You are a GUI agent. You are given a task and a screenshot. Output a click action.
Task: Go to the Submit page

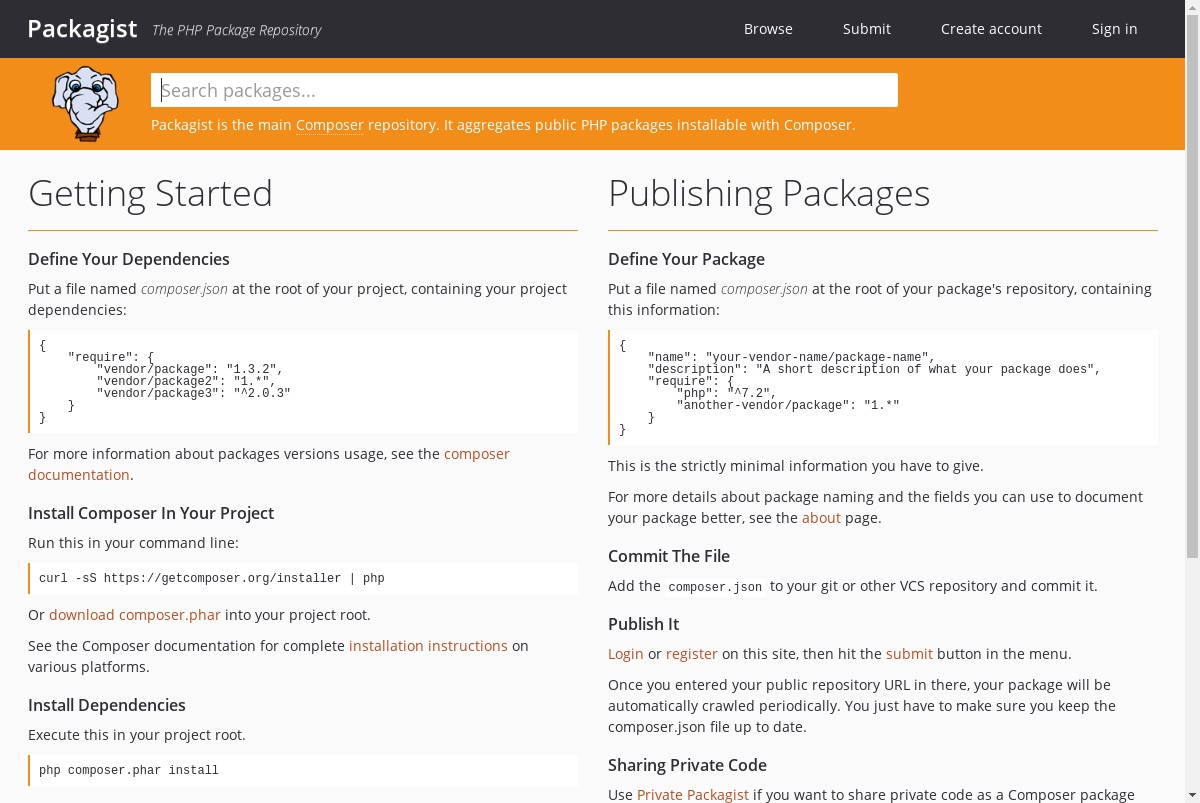pos(867,29)
